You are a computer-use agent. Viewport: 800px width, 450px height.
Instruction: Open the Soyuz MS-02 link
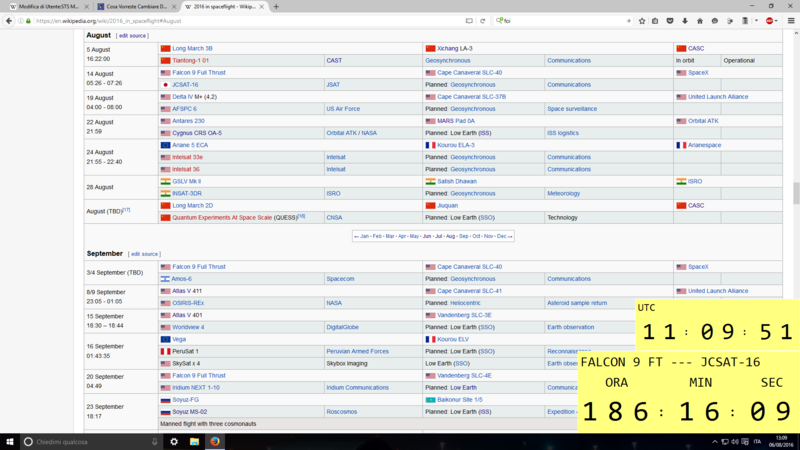(190, 412)
